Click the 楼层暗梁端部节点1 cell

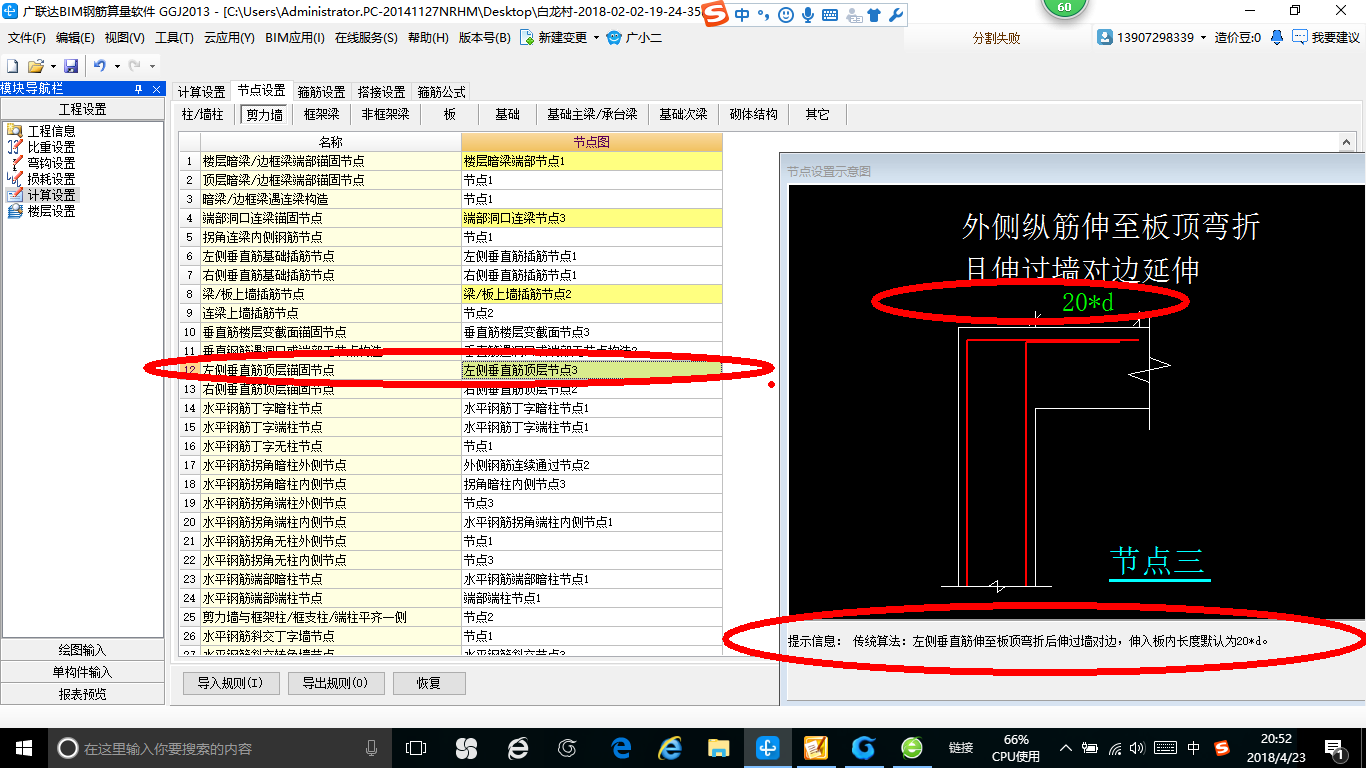[x=591, y=161]
